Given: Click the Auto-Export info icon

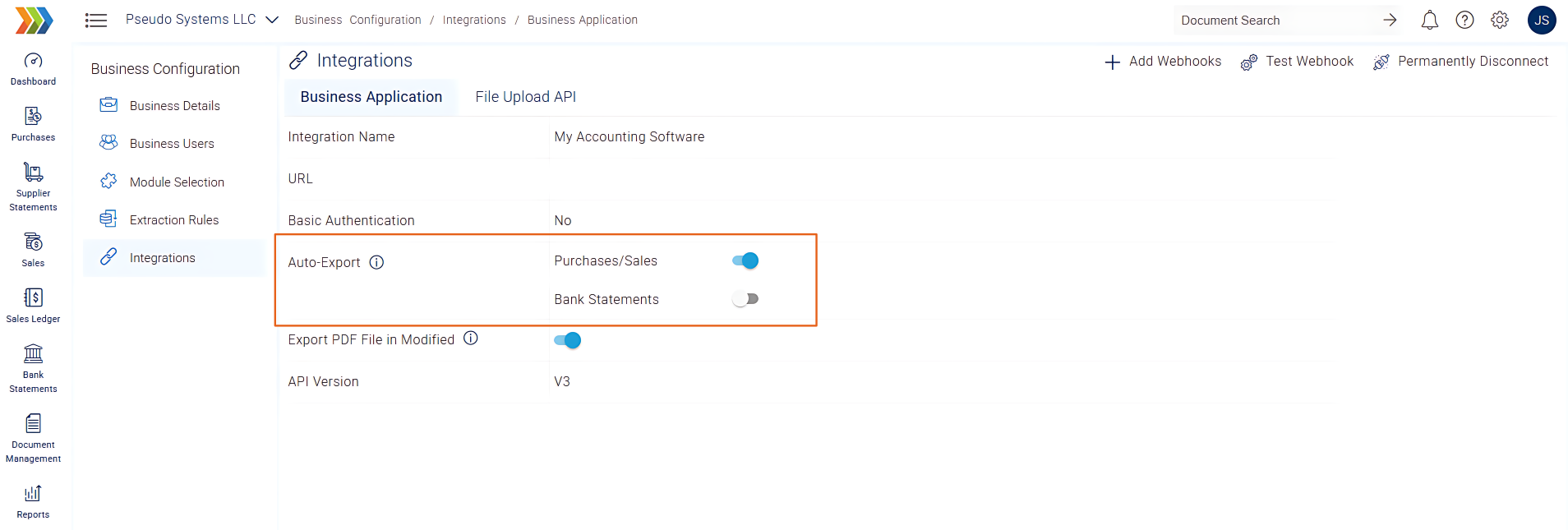Looking at the screenshot, I should click(x=376, y=262).
